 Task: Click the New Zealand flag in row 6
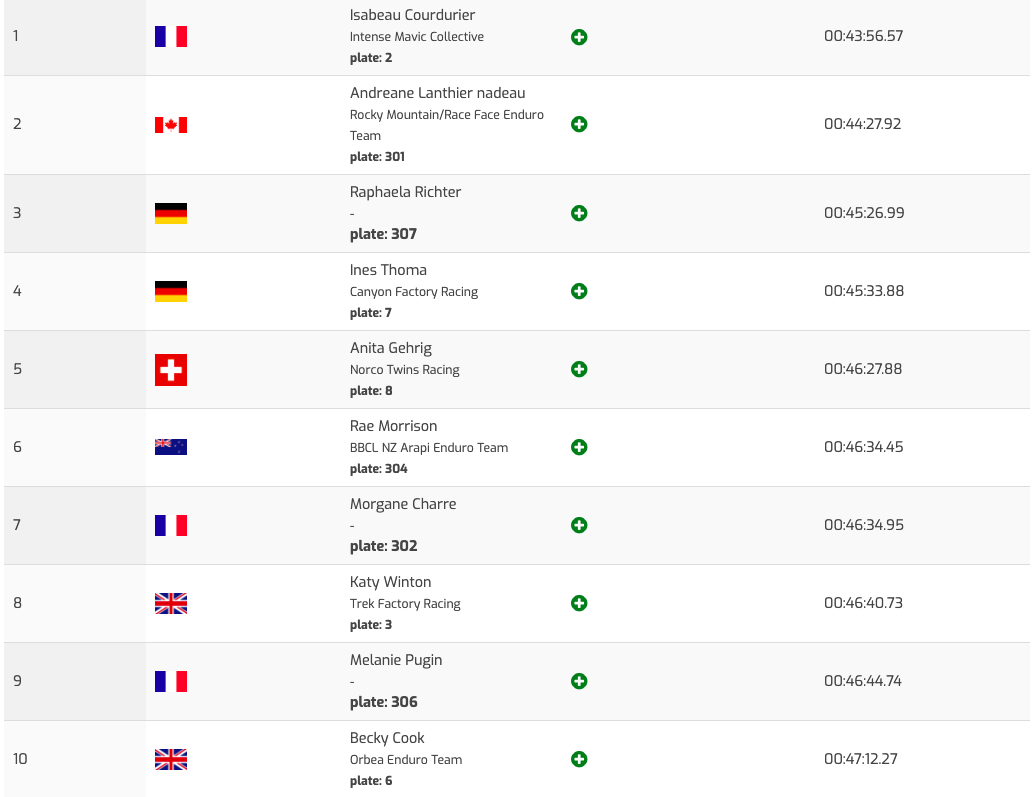click(x=171, y=447)
